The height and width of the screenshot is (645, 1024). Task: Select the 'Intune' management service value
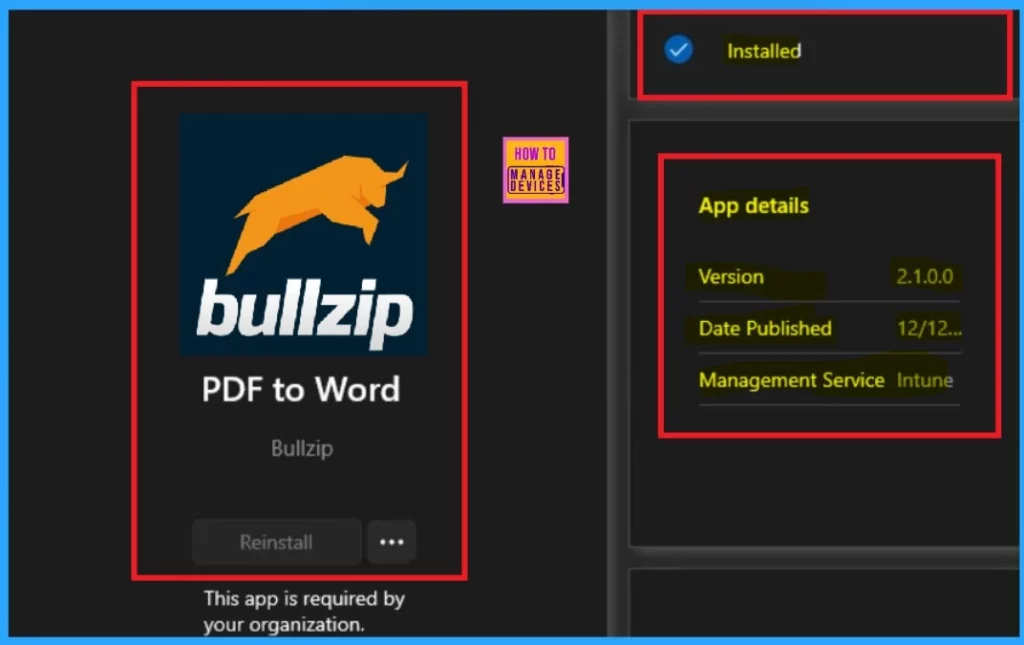pyautogui.click(x=925, y=380)
